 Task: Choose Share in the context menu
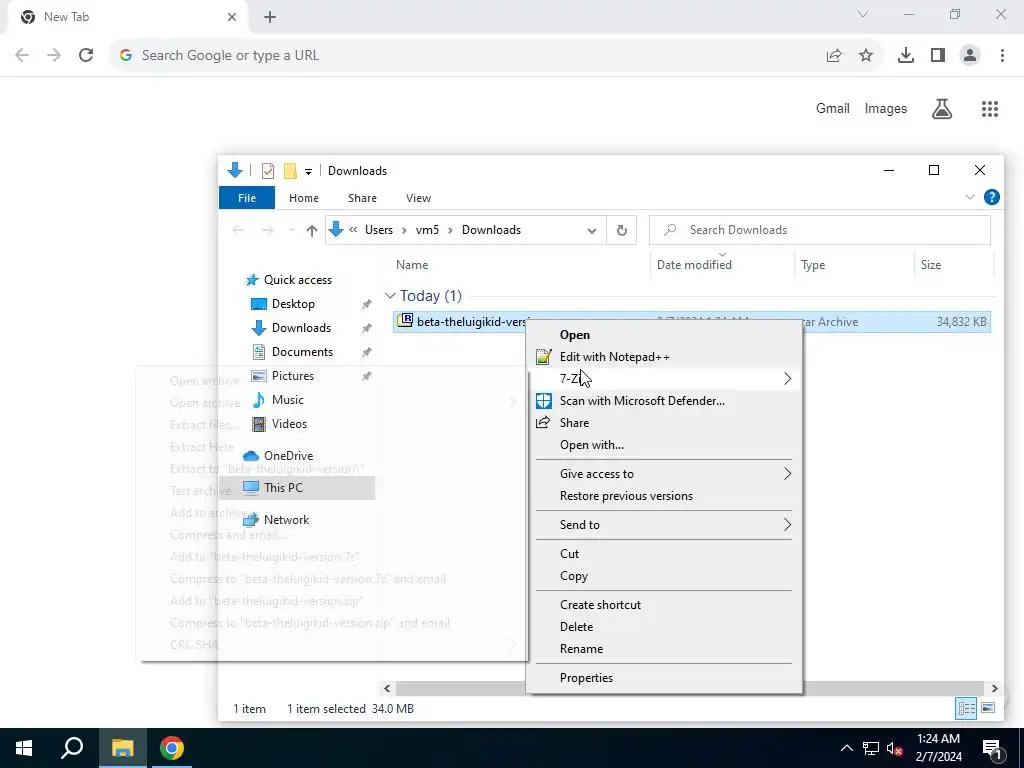(x=664, y=423)
